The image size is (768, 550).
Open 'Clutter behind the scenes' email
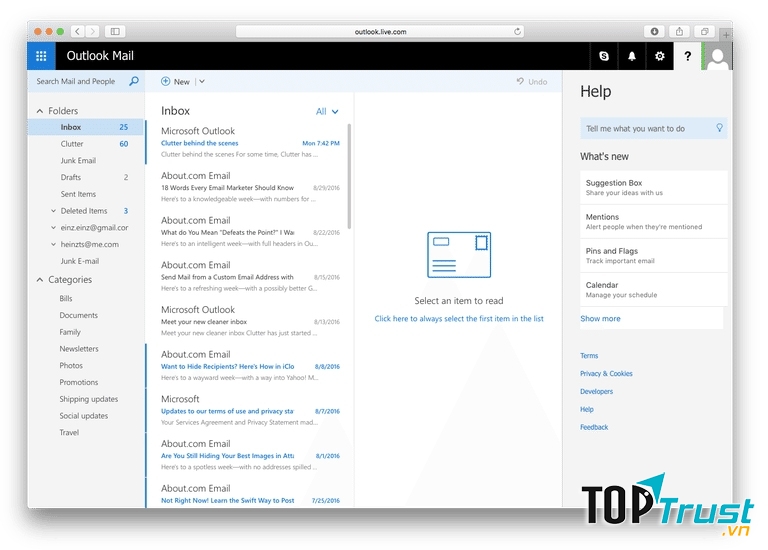click(250, 143)
